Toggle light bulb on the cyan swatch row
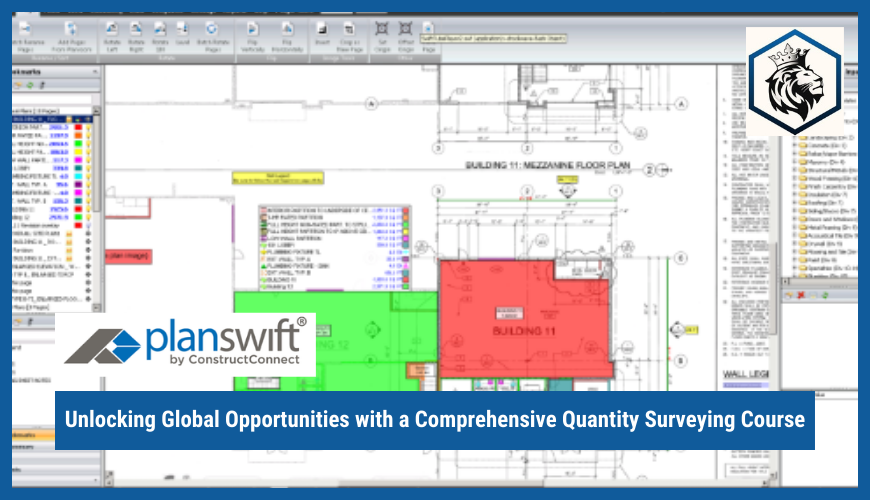The height and width of the screenshot is (500, 870). pos(88,176)
